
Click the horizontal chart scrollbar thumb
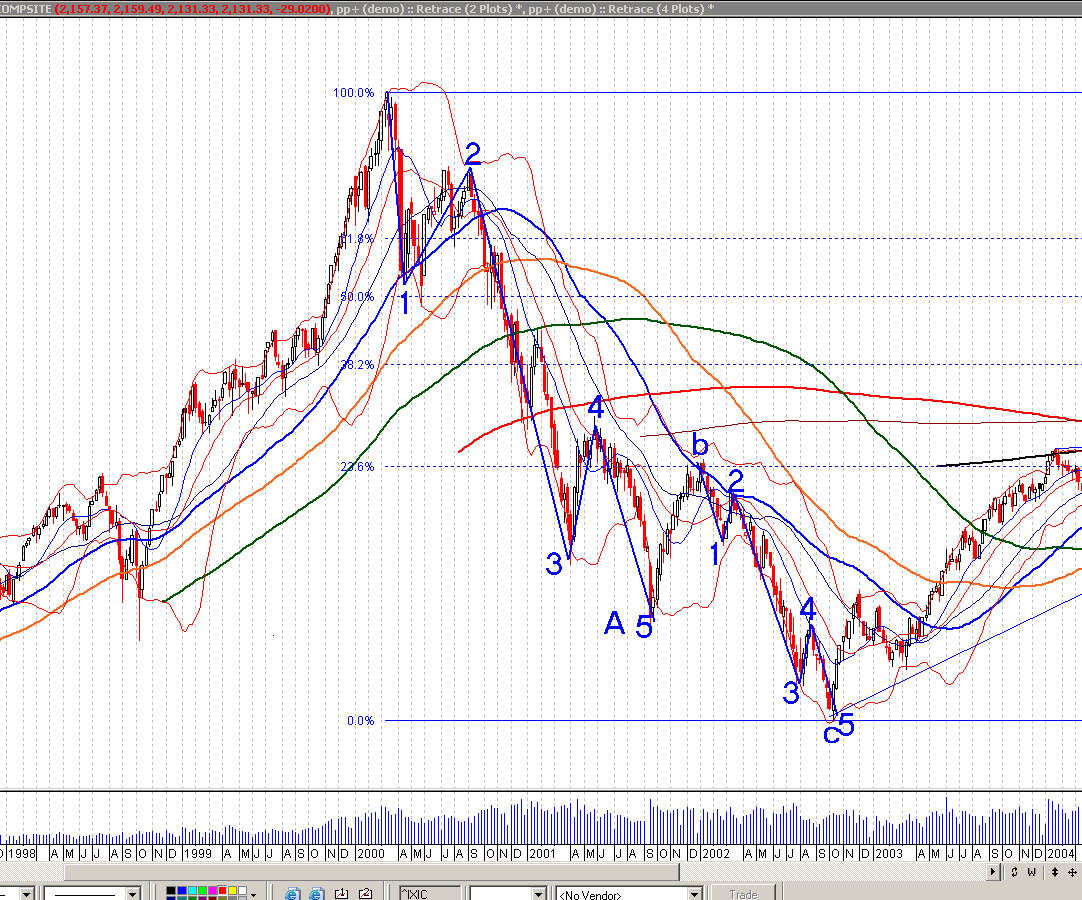point(371,872)
